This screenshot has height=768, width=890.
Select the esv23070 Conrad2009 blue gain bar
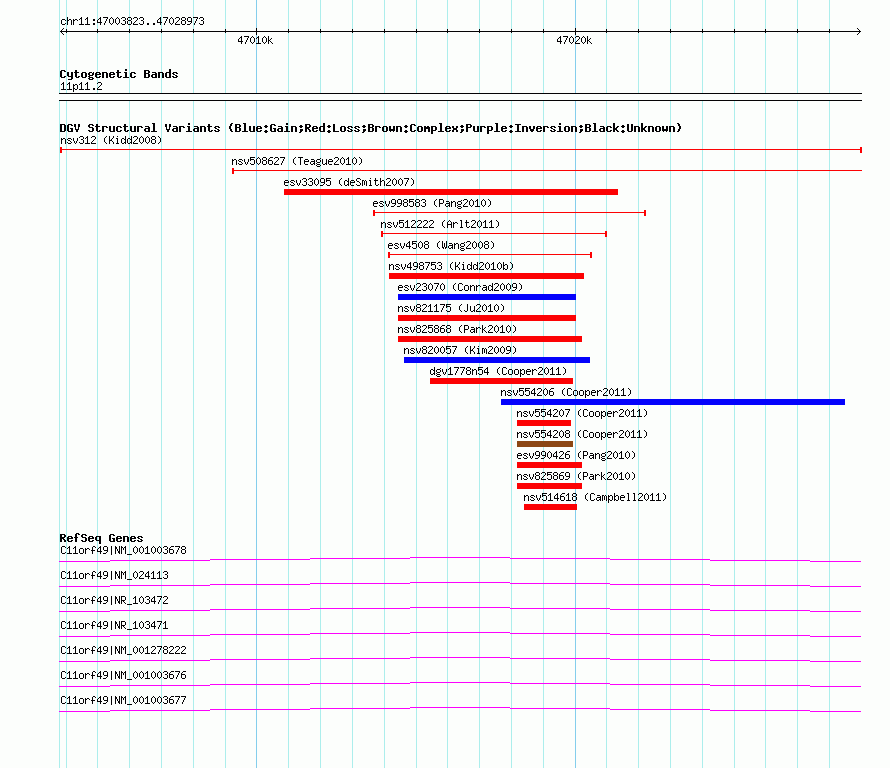tap(486, 297)
